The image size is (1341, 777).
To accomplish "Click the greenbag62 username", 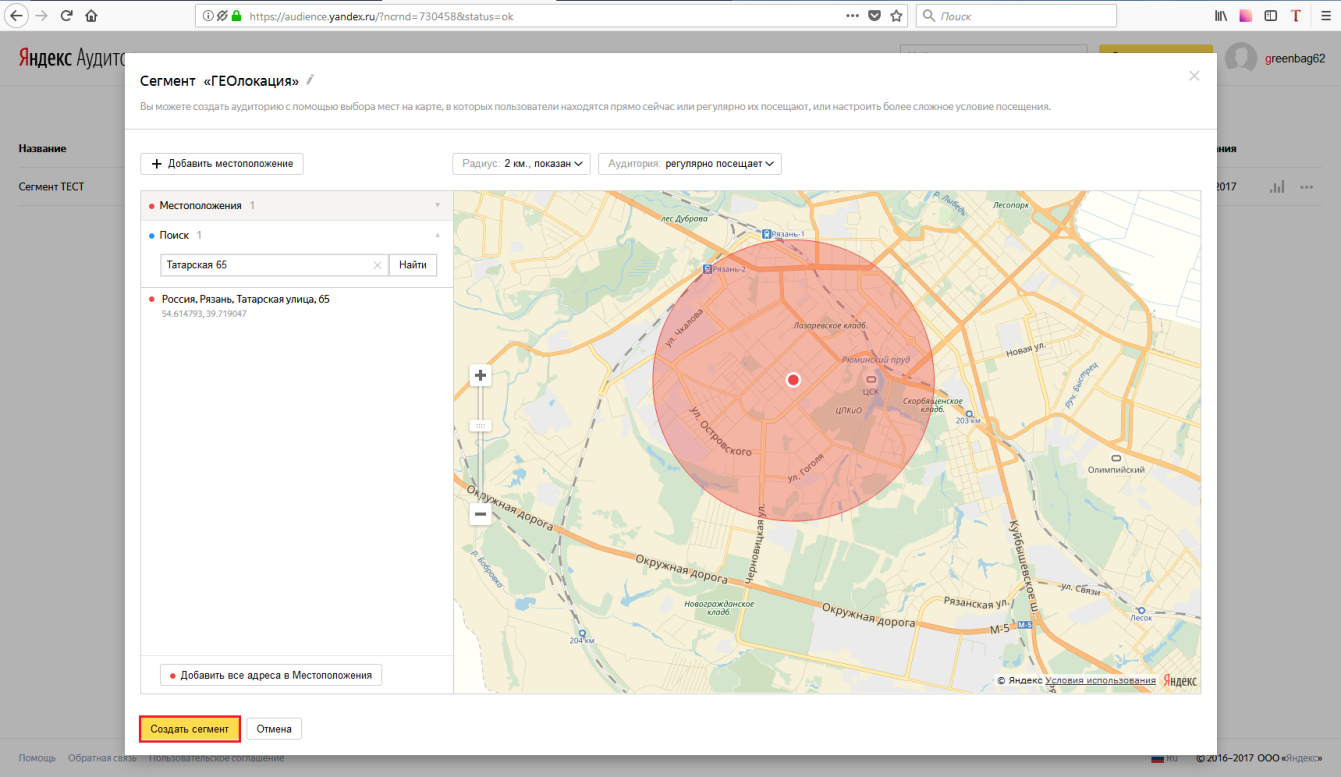I will pyautogui.click(x=1295, y=58).
